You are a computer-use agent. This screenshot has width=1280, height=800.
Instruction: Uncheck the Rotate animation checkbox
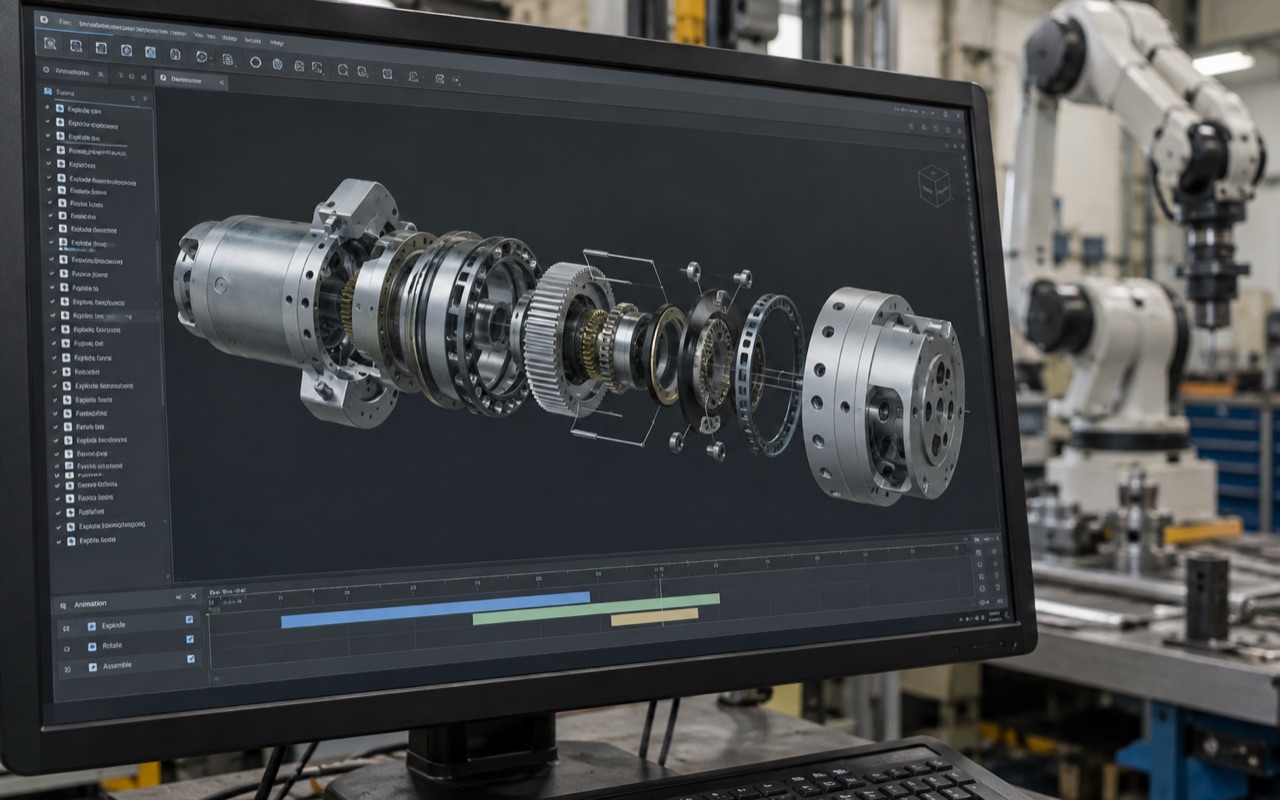coord(190,639)
